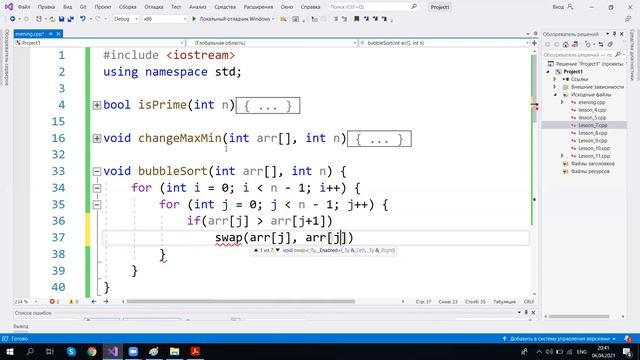Collapse the outer for loop on line 34
This screenshot has width=640, height=360.
coord(97,188)
